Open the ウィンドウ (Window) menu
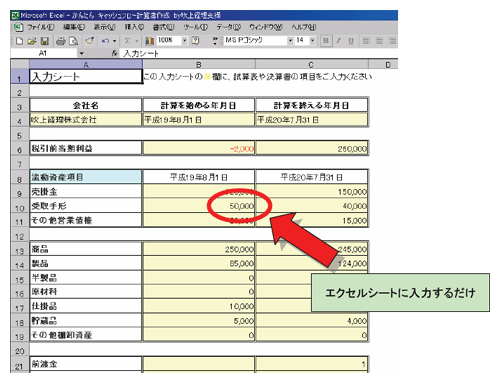The width and height of the screenshot is (500, 383). pyautogui.click(x=266, y=27)
